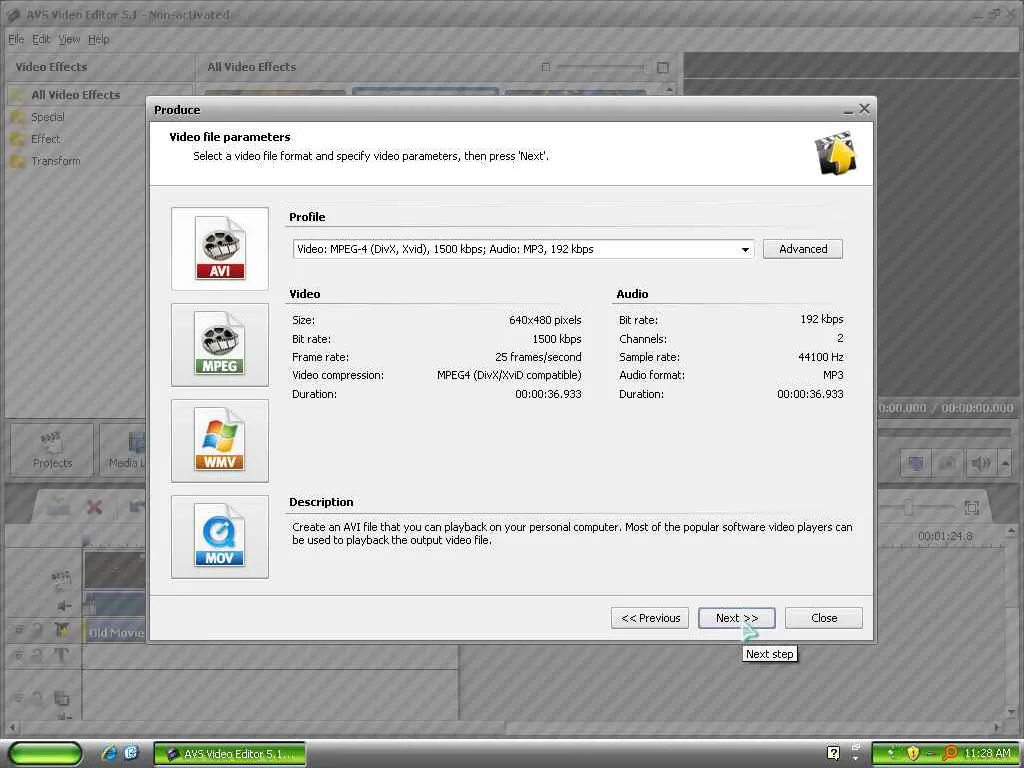
Task: Toggle lock on the text track
Action: 37,655
